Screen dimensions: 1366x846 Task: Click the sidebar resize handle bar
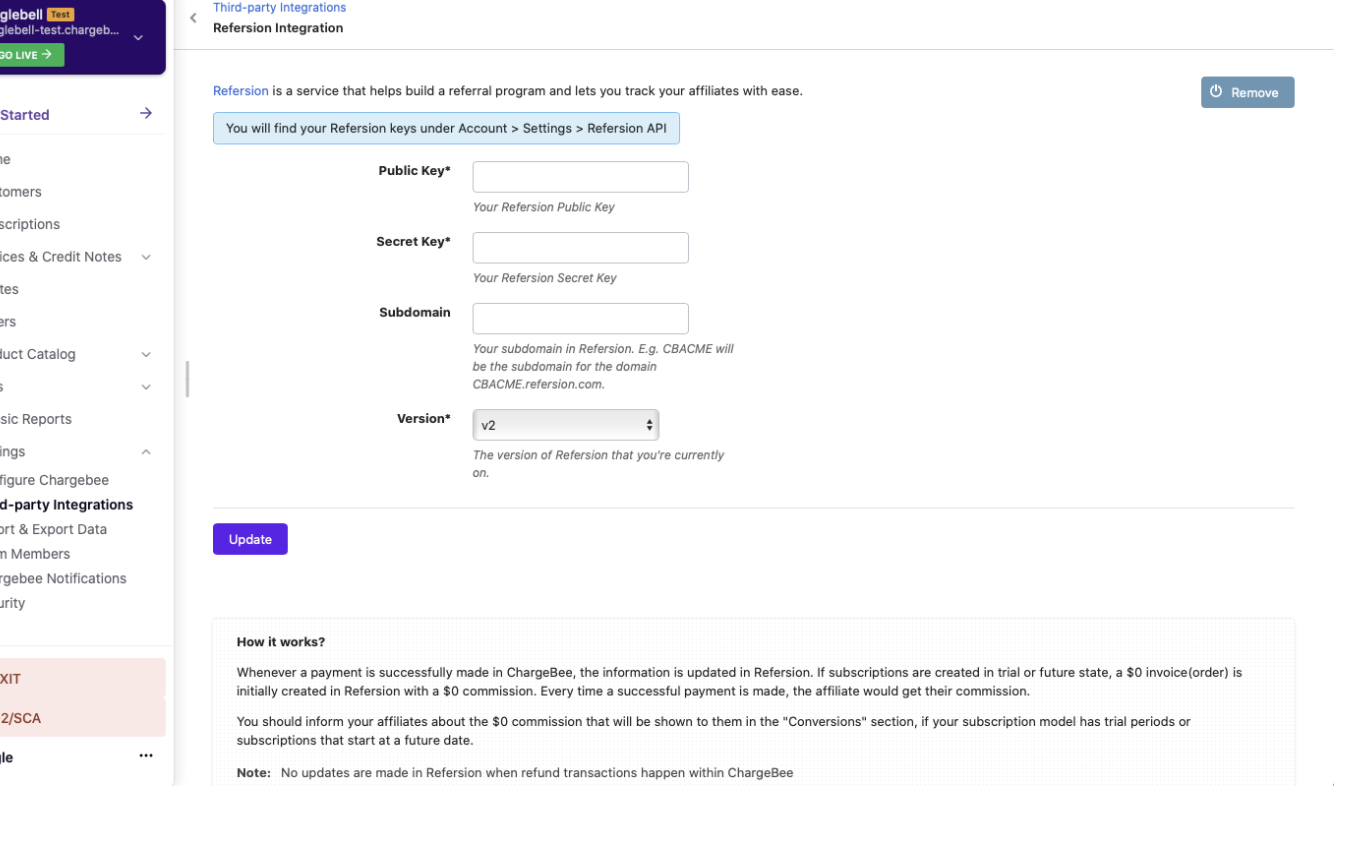187,380
